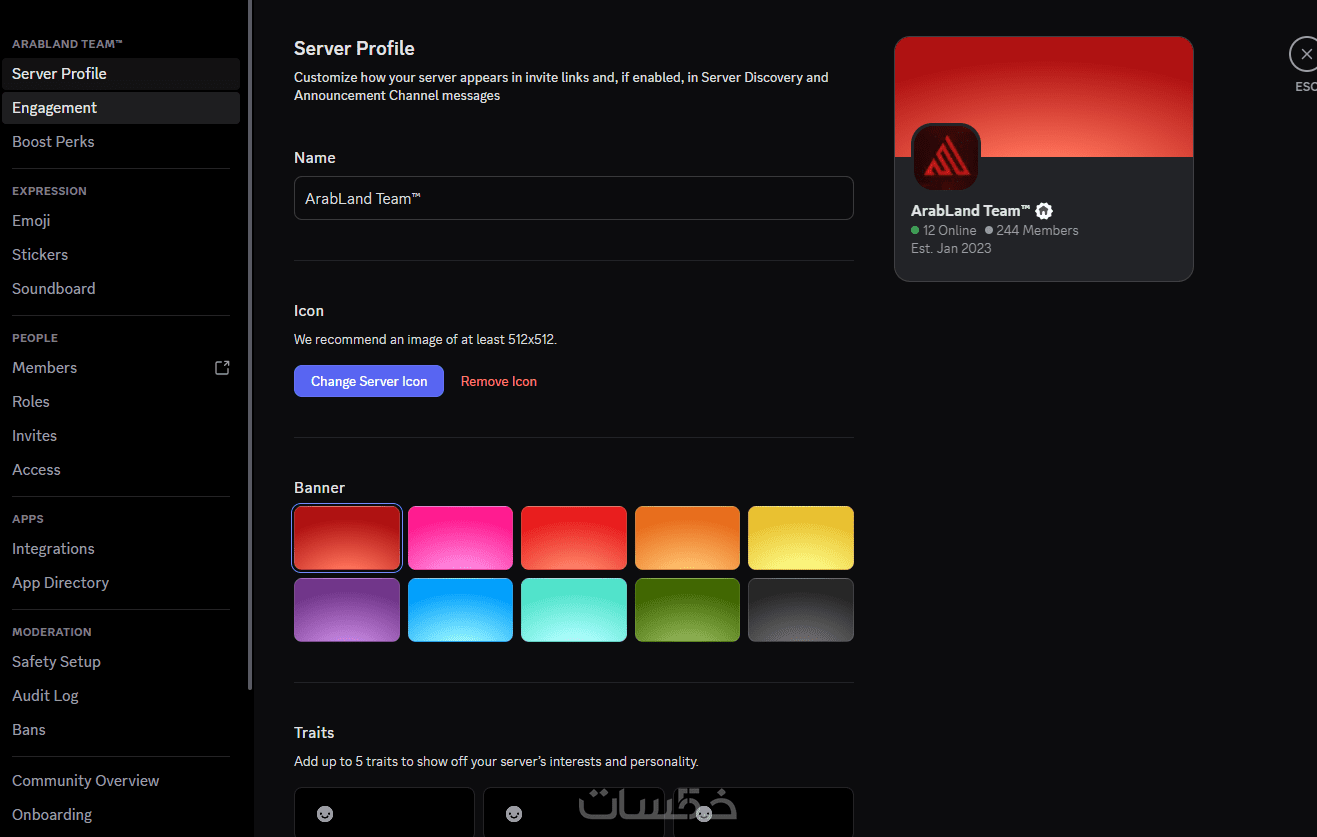Click the smiley emoji icon in the first trait box
Viewport: 1317px width, 837px height.
pyautogui.click(x=325, y=814)
